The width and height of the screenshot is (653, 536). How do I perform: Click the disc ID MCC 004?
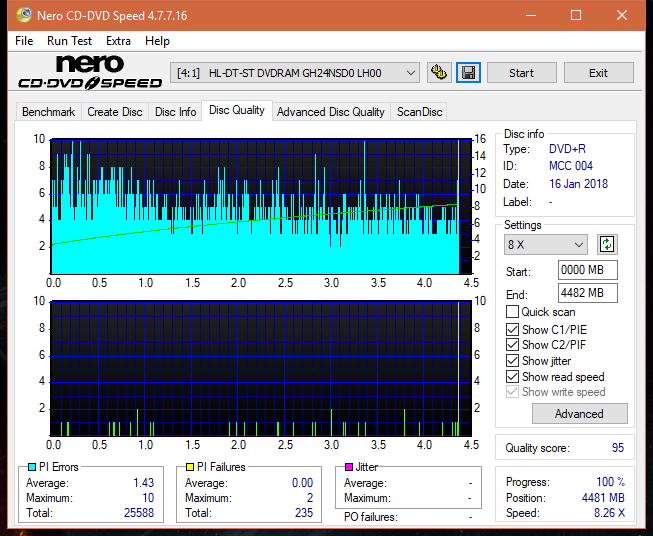571,166
